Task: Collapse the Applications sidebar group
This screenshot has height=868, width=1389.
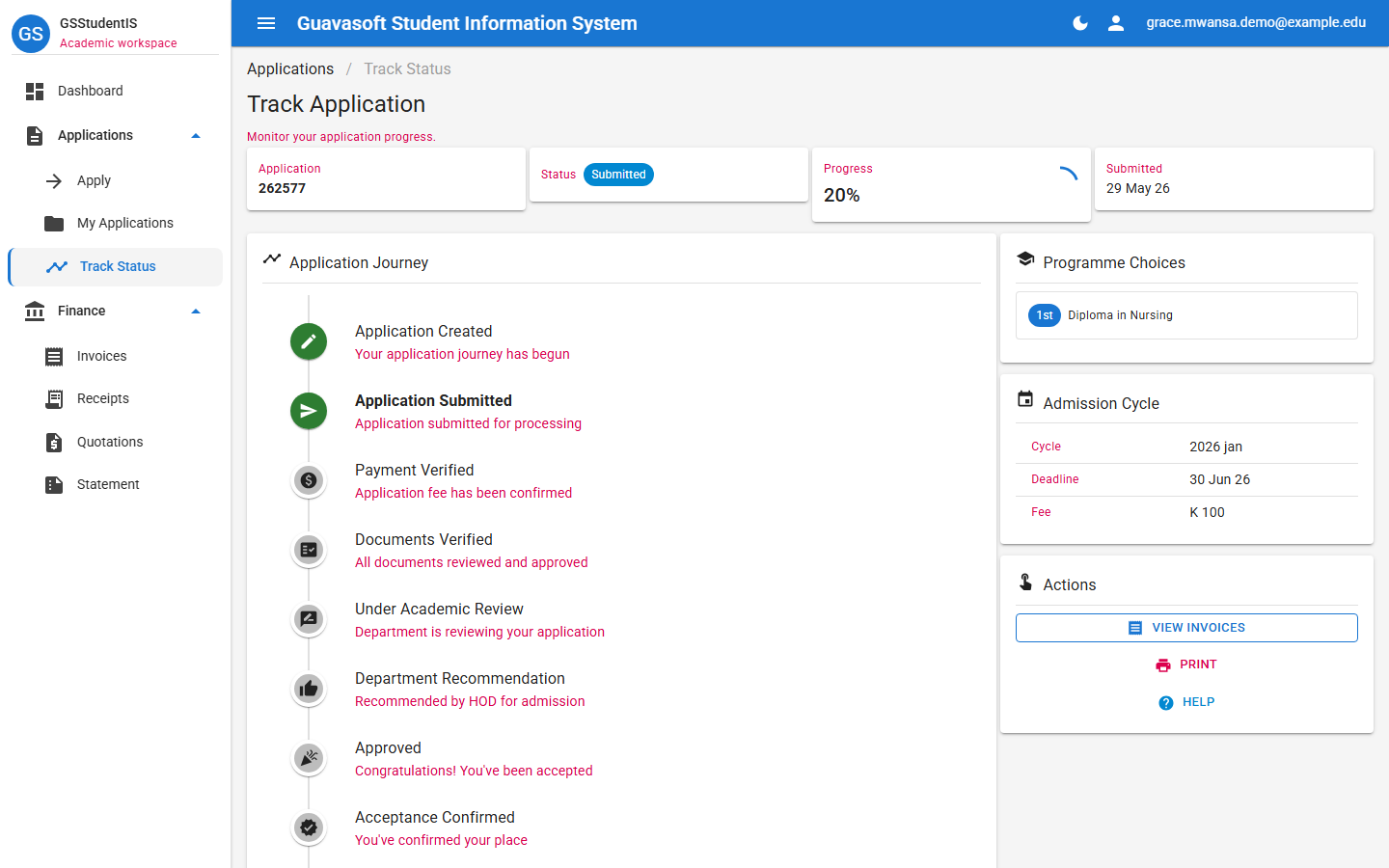Action: pyautogui.click(x=196, y=136)
